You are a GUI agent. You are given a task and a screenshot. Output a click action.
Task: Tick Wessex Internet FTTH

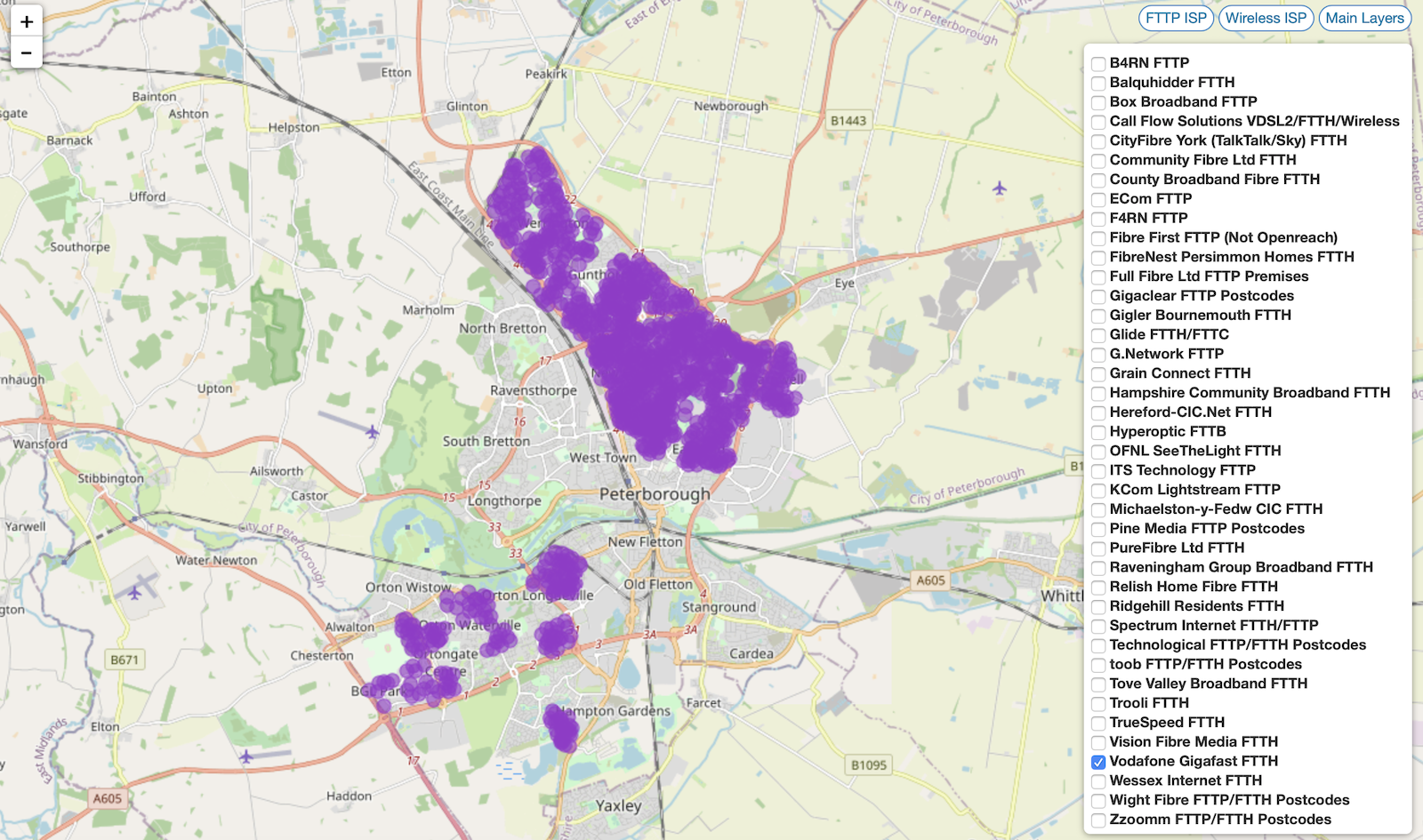[x=1098, y=781]
